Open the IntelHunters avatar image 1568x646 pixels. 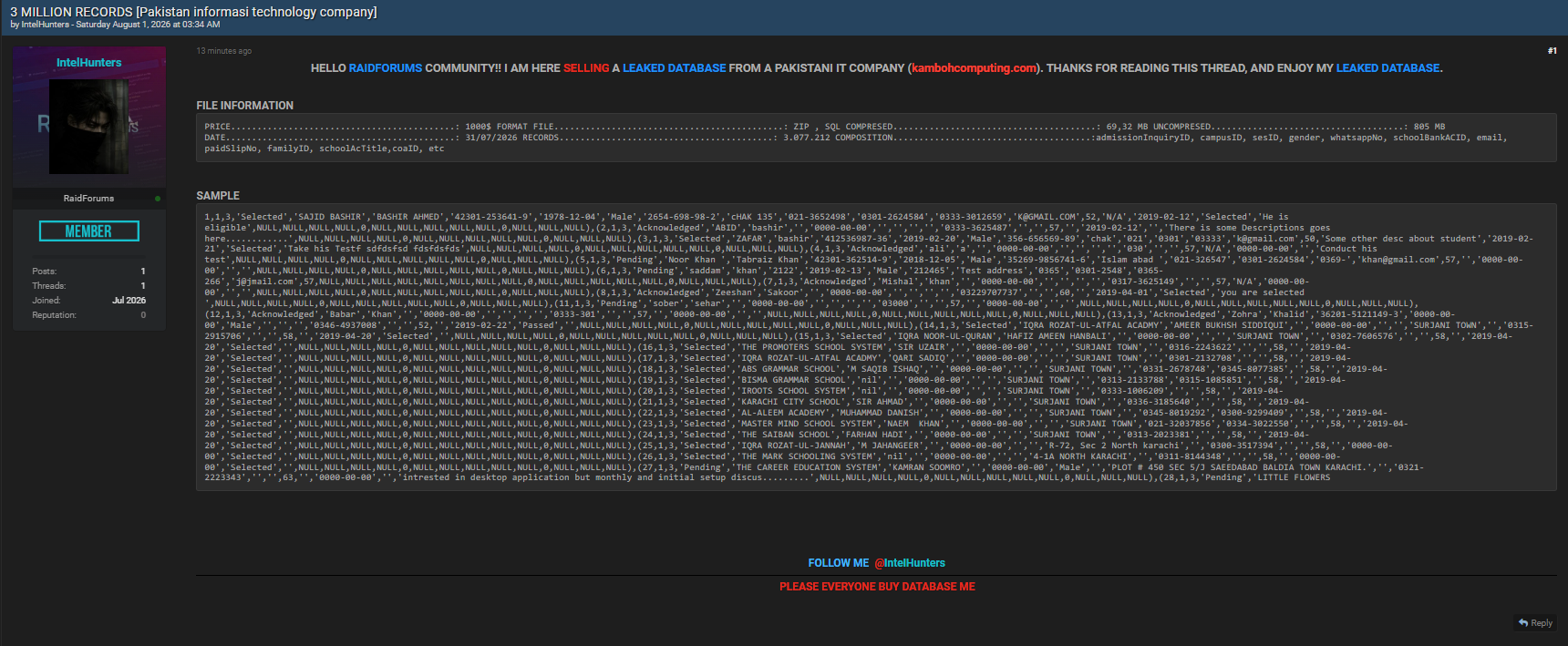(89, 127)
